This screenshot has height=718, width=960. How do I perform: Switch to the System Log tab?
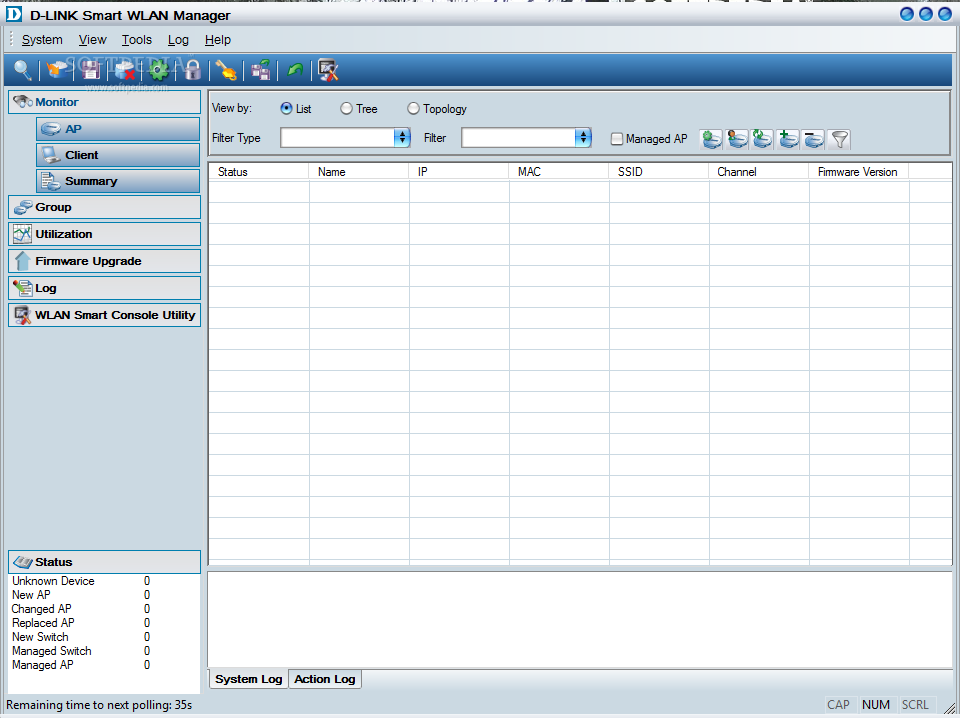click(x=249, y=679)
